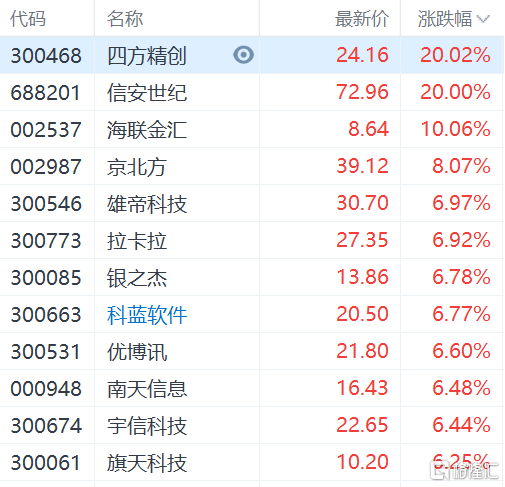Click the 涨跌幅 column header
Viewport: 505px width, 487px height.
pos(445,19)
